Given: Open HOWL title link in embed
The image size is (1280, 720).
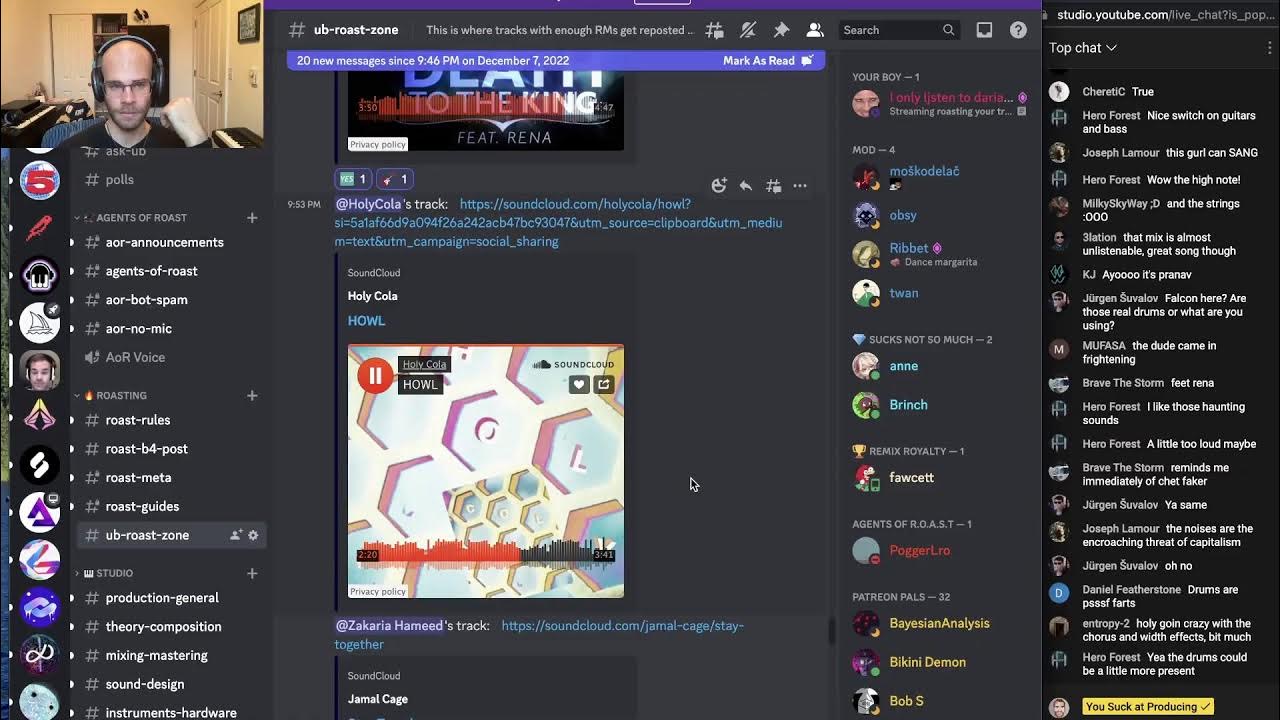Looking at the screenshot, I should click(x=366, y=321).
